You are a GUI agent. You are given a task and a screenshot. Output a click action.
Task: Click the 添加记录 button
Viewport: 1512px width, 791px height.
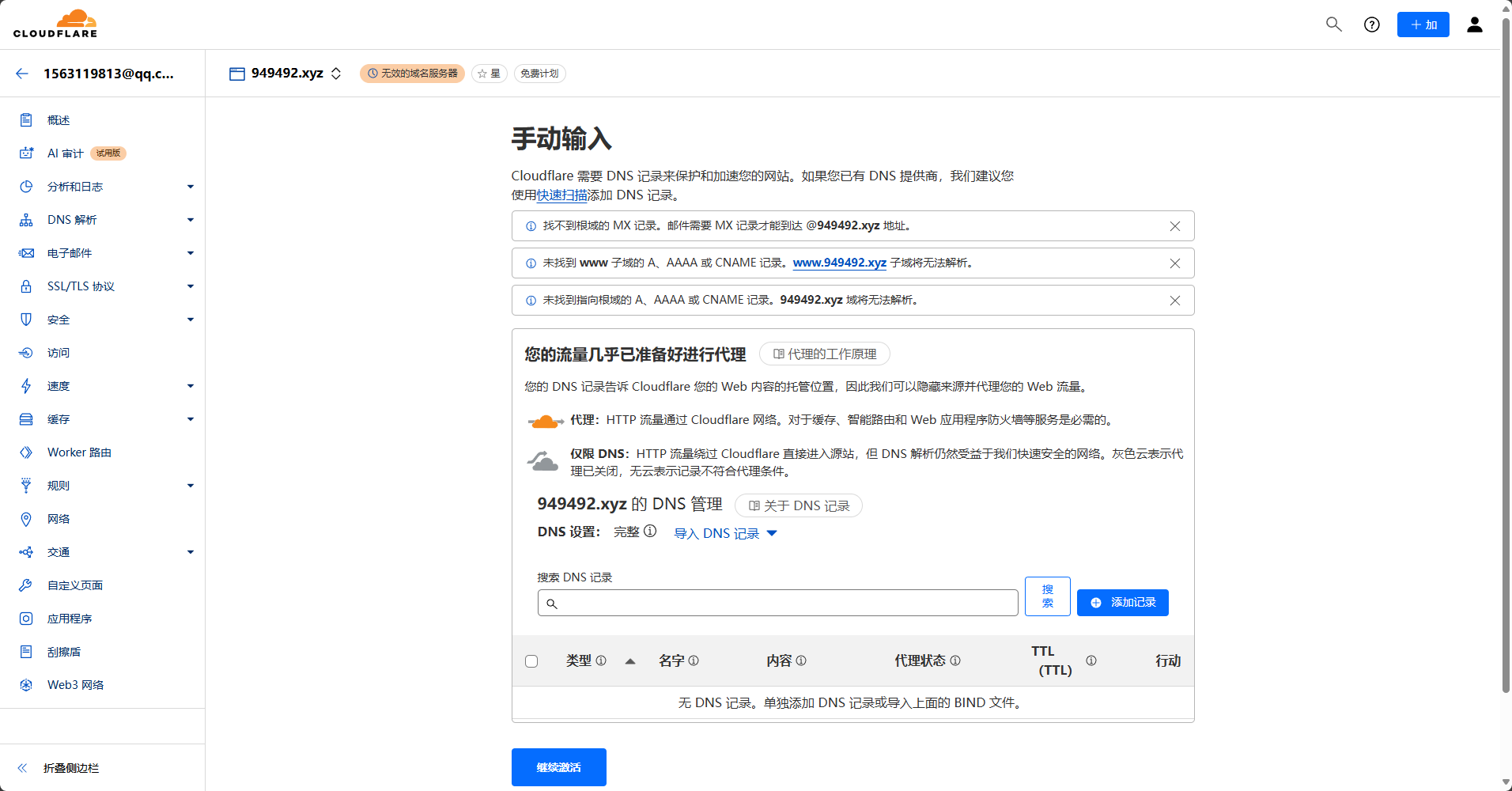coord(1123,603)
